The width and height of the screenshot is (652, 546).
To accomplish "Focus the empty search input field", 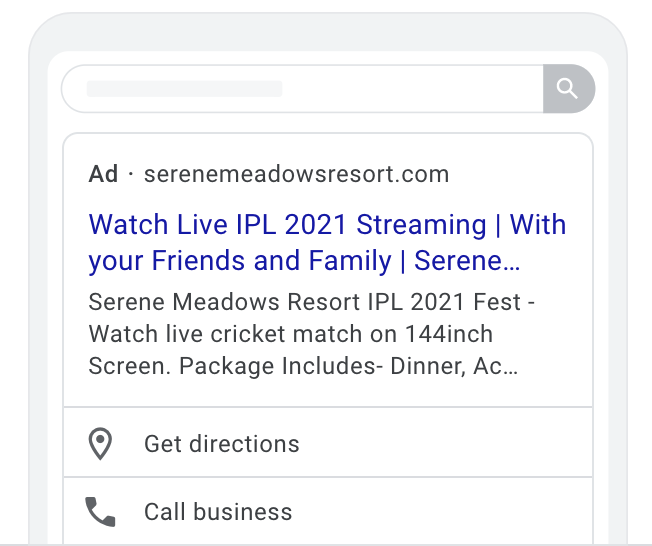I will click(x=303, y=89).
